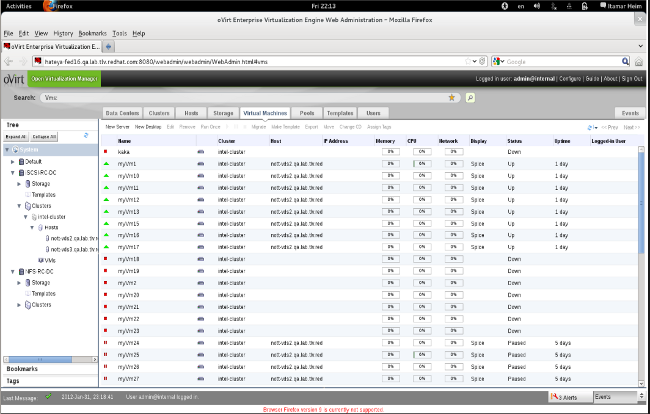Switch to the Data Centers tab
Image resolution: width=650 pixels, height=414 pixels.
pos(122,113)
